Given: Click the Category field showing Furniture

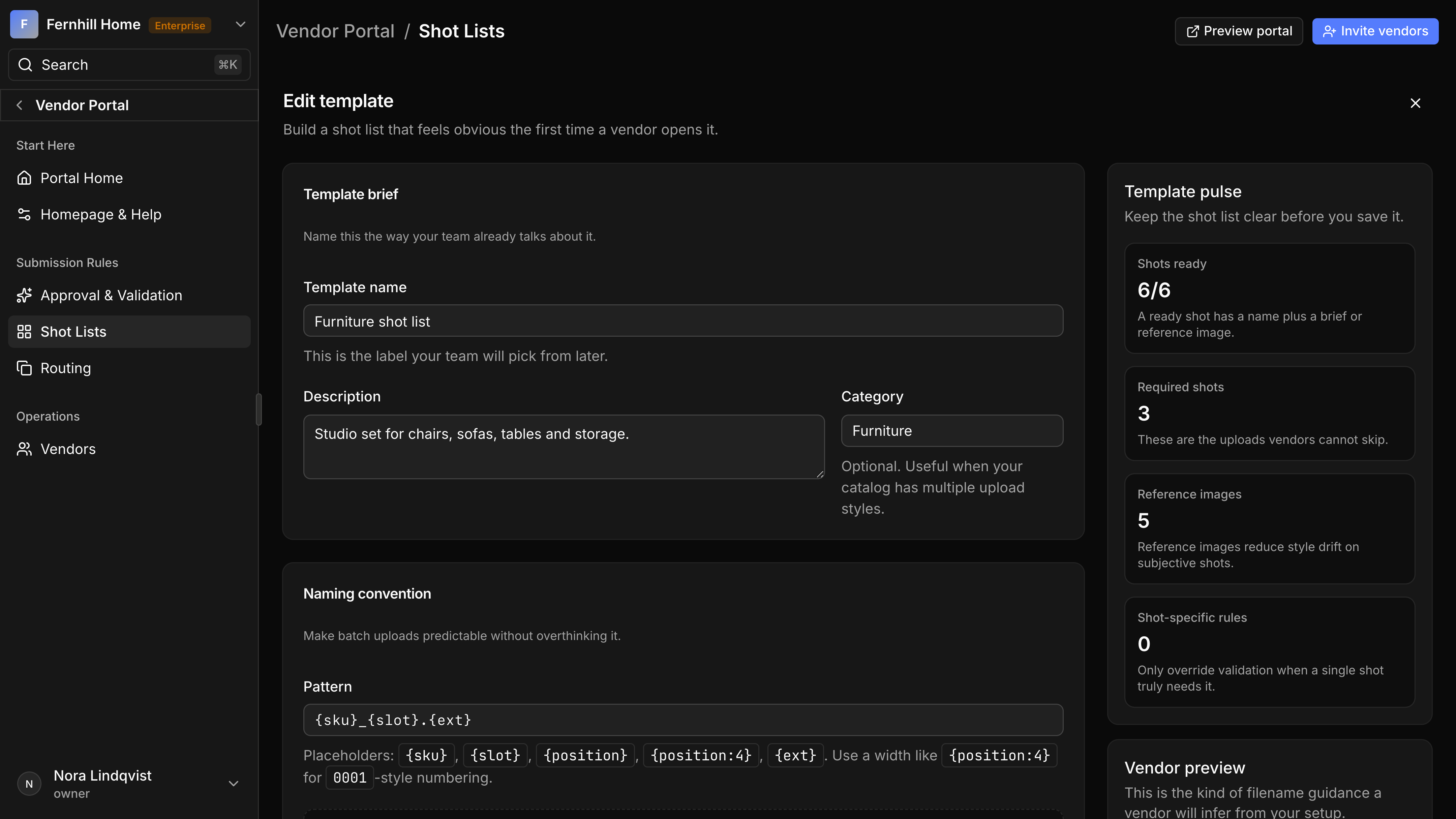Looking at the screenshot, I should click(952, 431).
